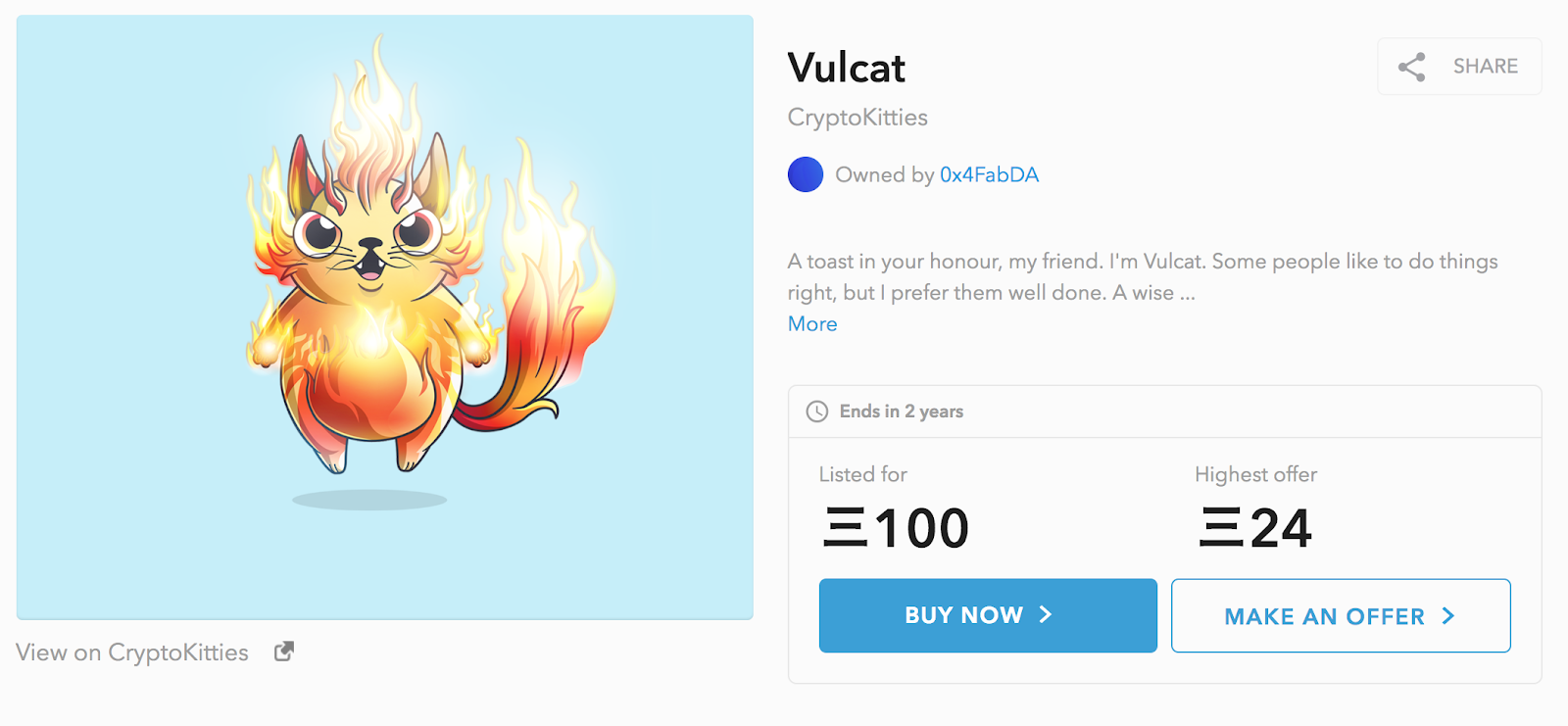Click the blue owner avatar circle
This screenshot has width=1568, height=726.
pyautogui.click(x=805, y=173)
